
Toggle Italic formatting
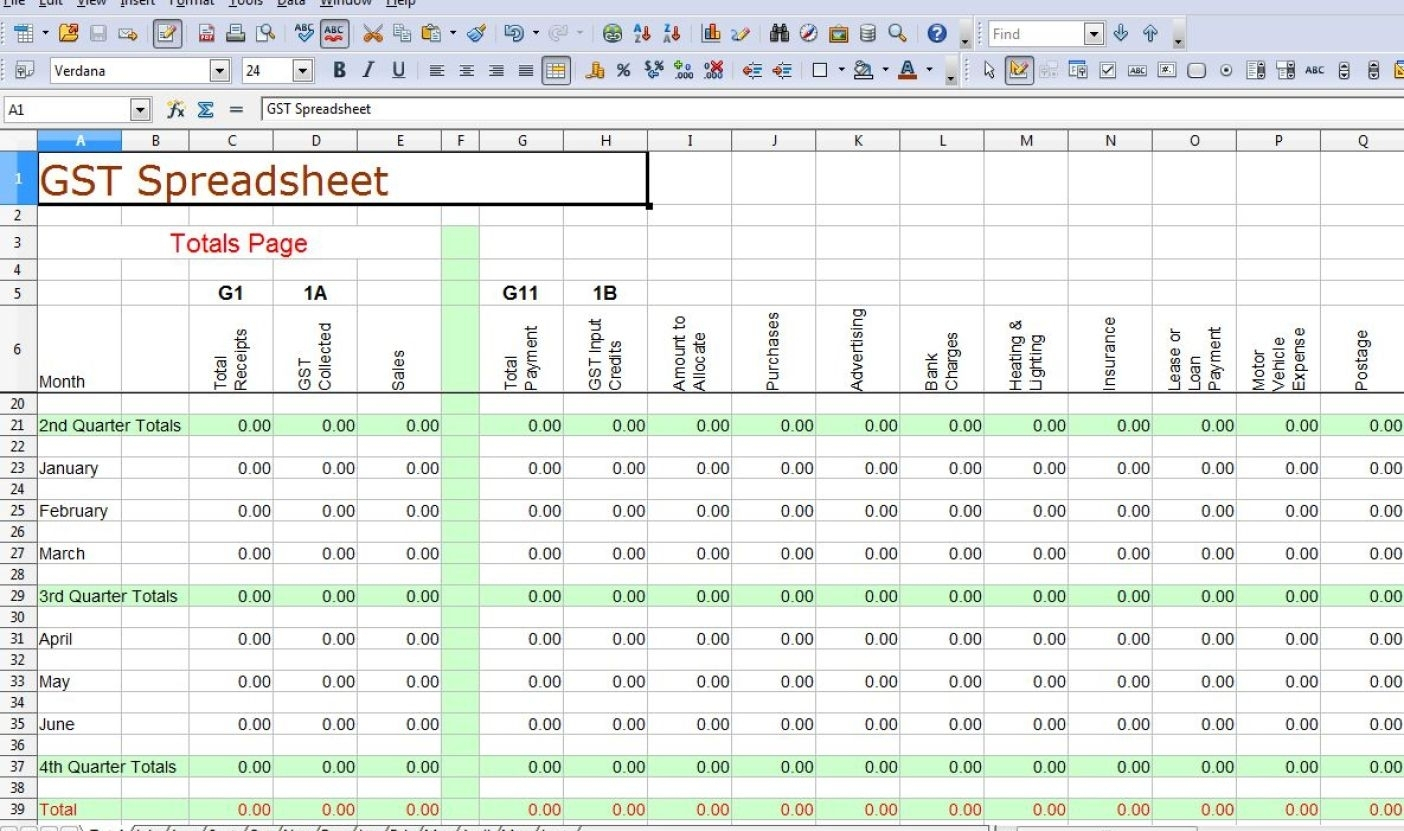tap(368, 71)
